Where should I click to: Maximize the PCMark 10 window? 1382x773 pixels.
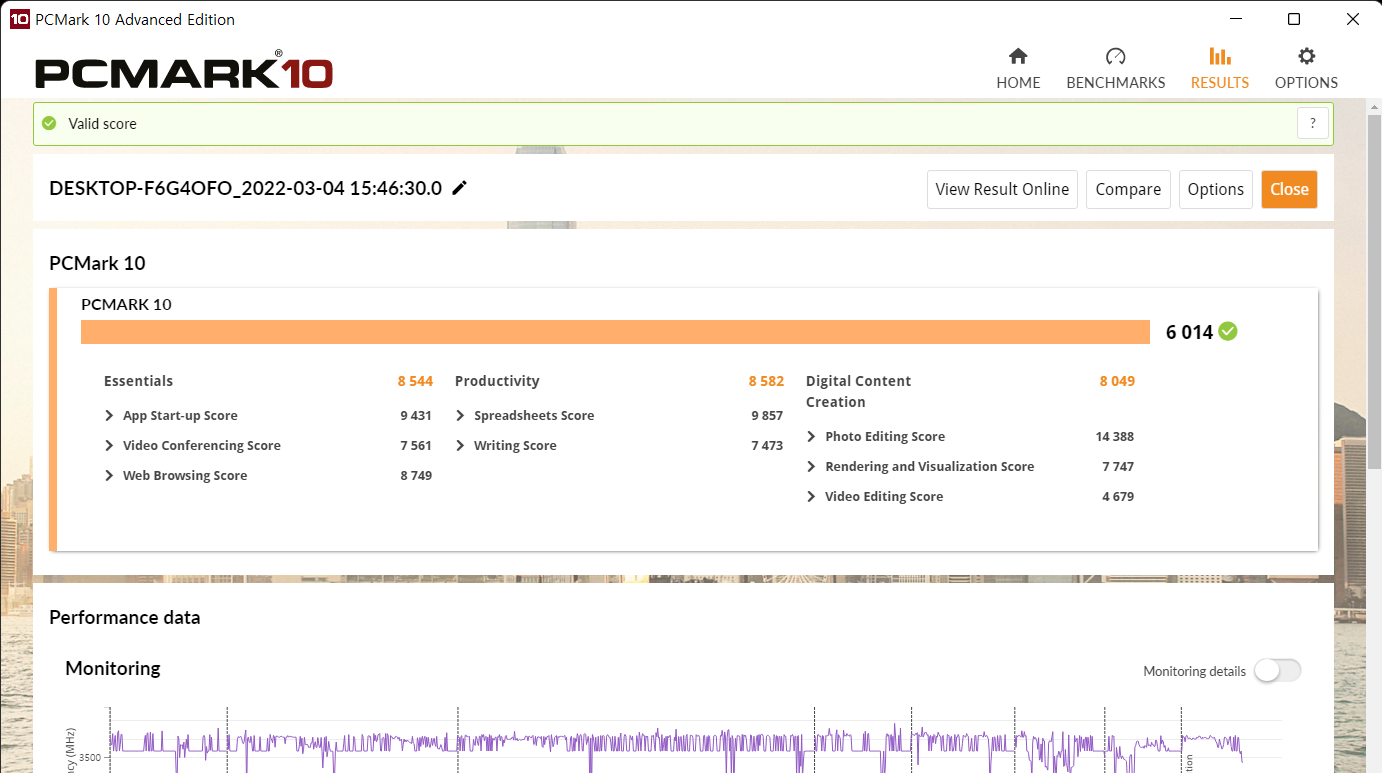click(1294, 19)
